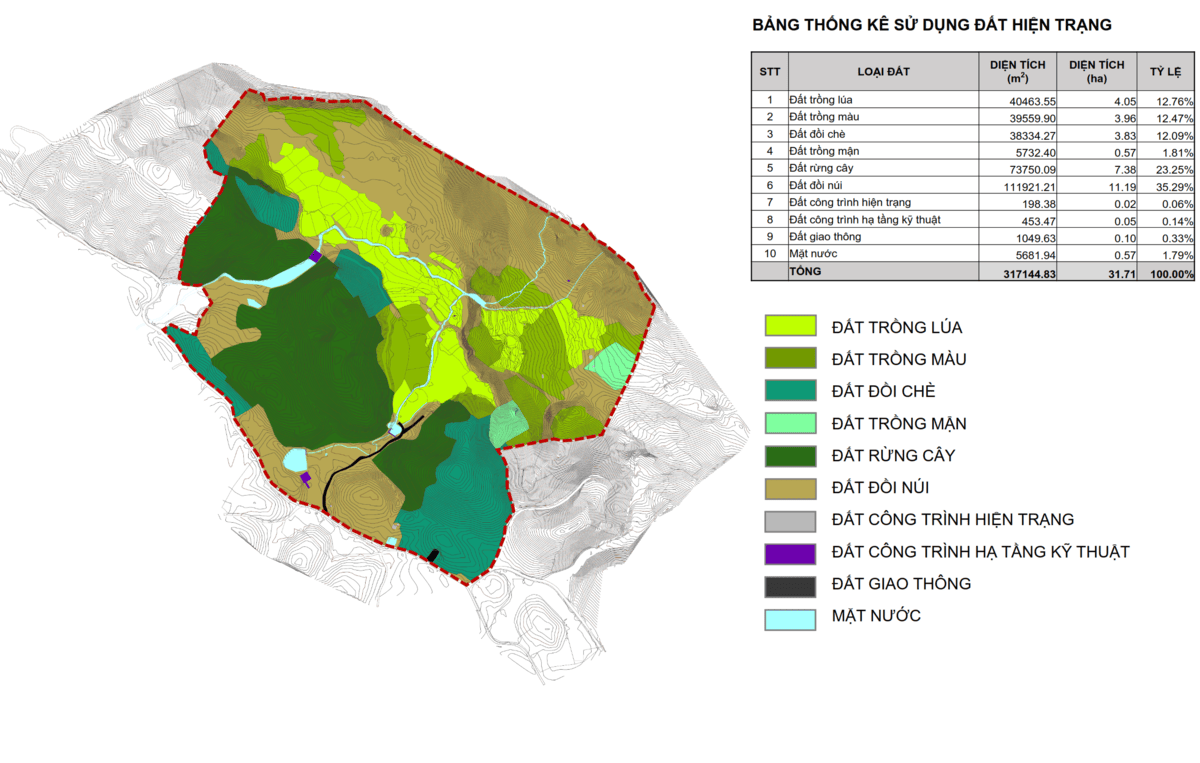Click the area value 38334.27
1200x763 pixels.
pyautogui.click(x=1030, y=135)
